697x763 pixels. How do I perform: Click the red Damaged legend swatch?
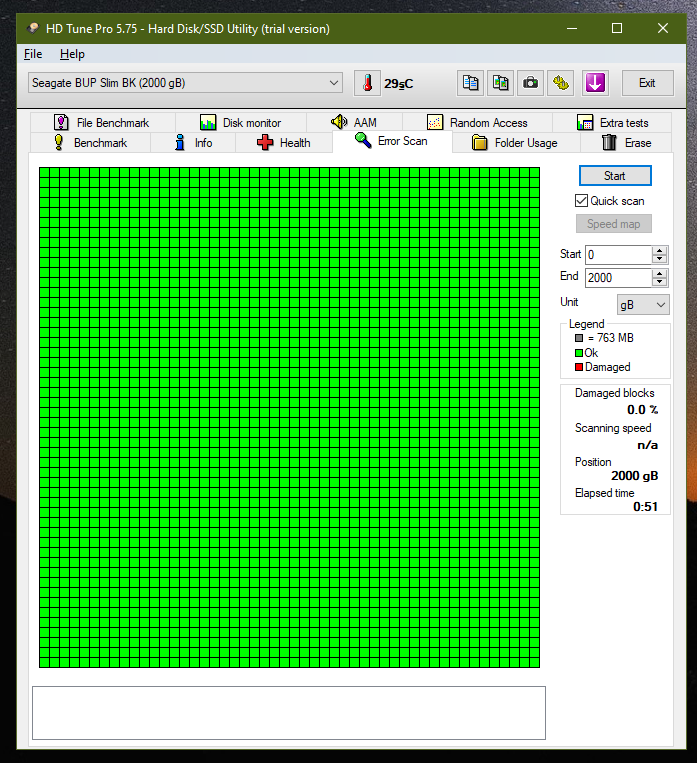coord(579,367)
